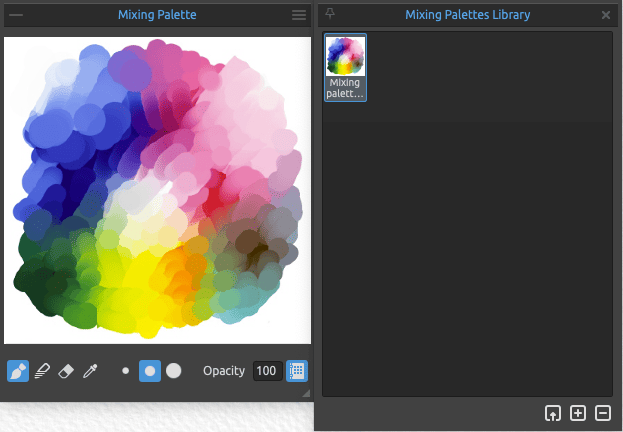Import a mixing palette to library
623x432 pixels.
click(x=553, y=413)
